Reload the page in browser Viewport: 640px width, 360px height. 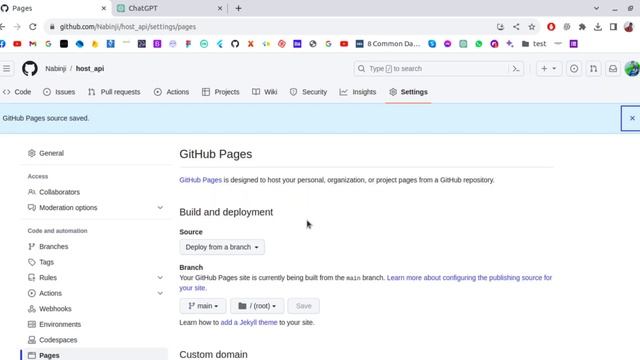33,27
